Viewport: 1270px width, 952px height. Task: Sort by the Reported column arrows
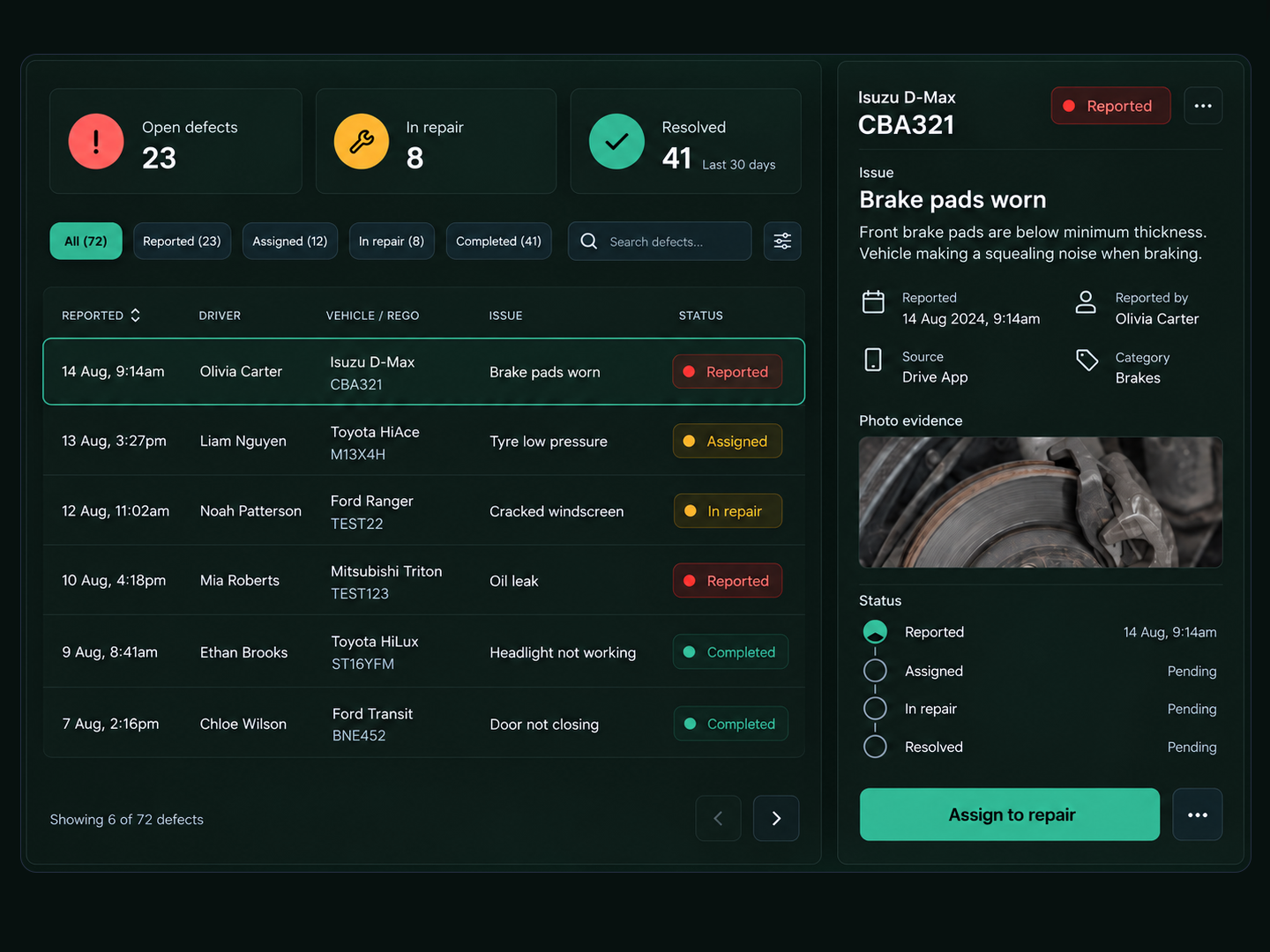tap(135, 315)
